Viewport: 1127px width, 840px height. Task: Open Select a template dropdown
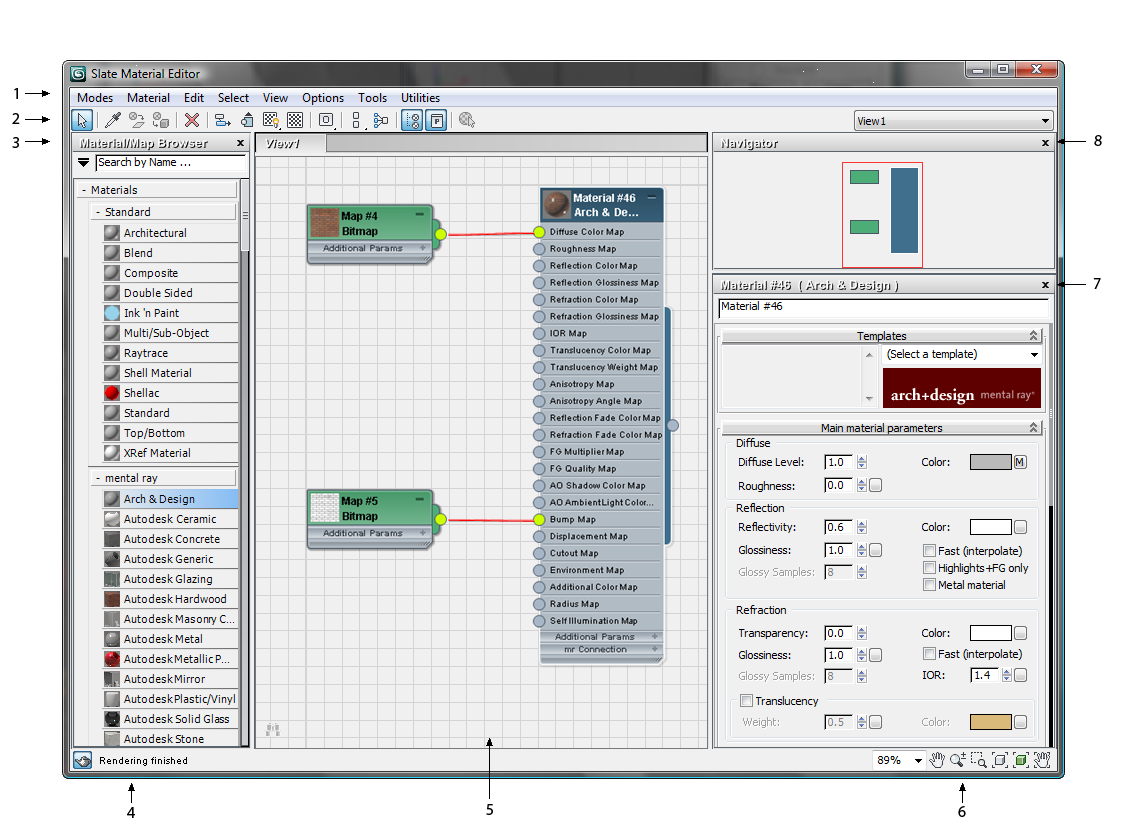(x=962, y=354)
